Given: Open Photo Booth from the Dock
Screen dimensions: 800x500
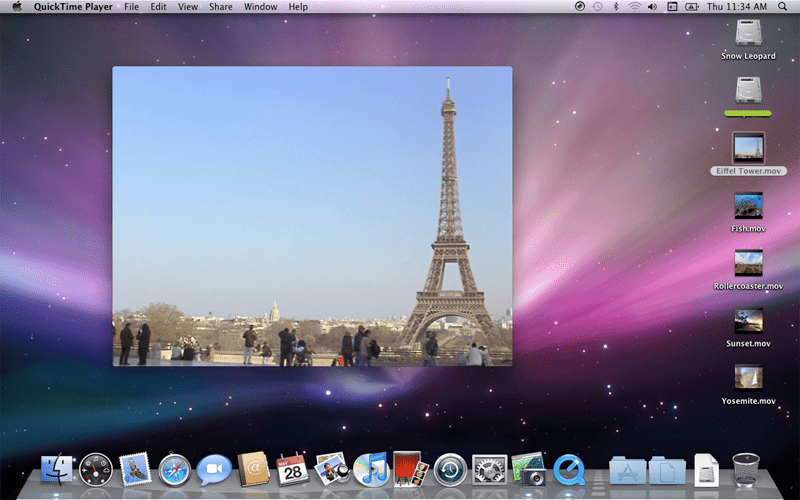Looking at the screenshot, I should coord(410,469).
